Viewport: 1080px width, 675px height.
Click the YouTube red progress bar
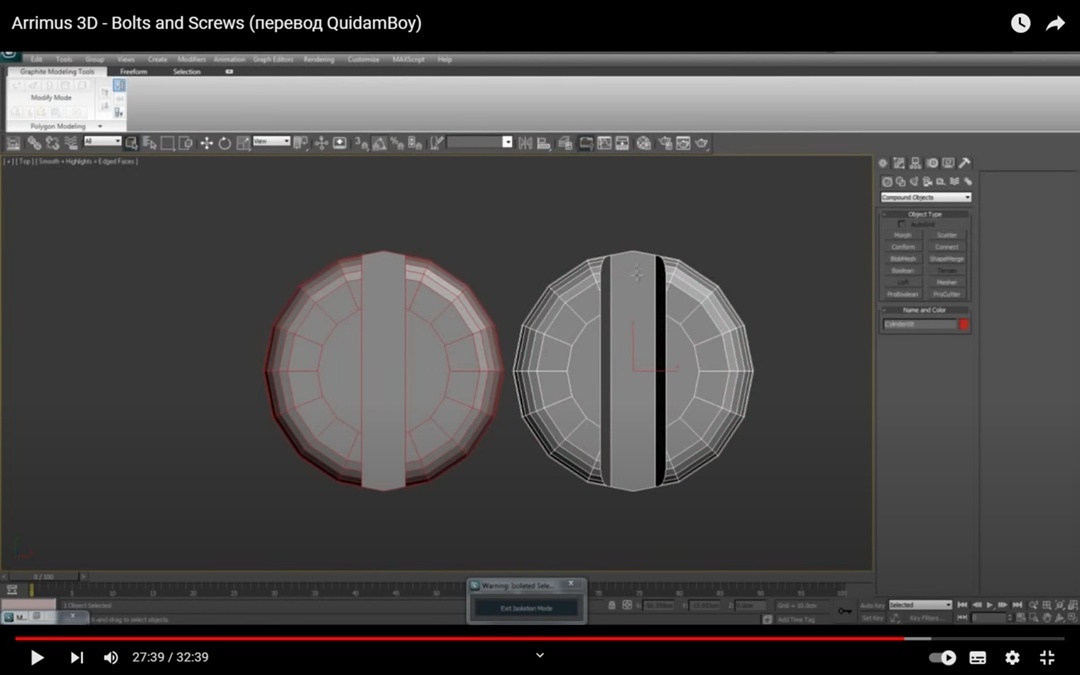[x=459, y=638]
